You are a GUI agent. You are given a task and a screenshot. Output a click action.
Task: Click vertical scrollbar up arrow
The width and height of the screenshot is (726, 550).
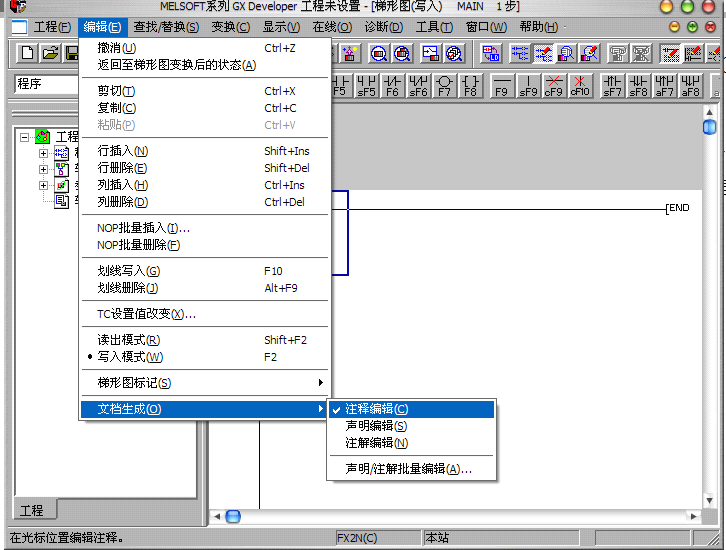pyautogui.click(x=709, y=112)
